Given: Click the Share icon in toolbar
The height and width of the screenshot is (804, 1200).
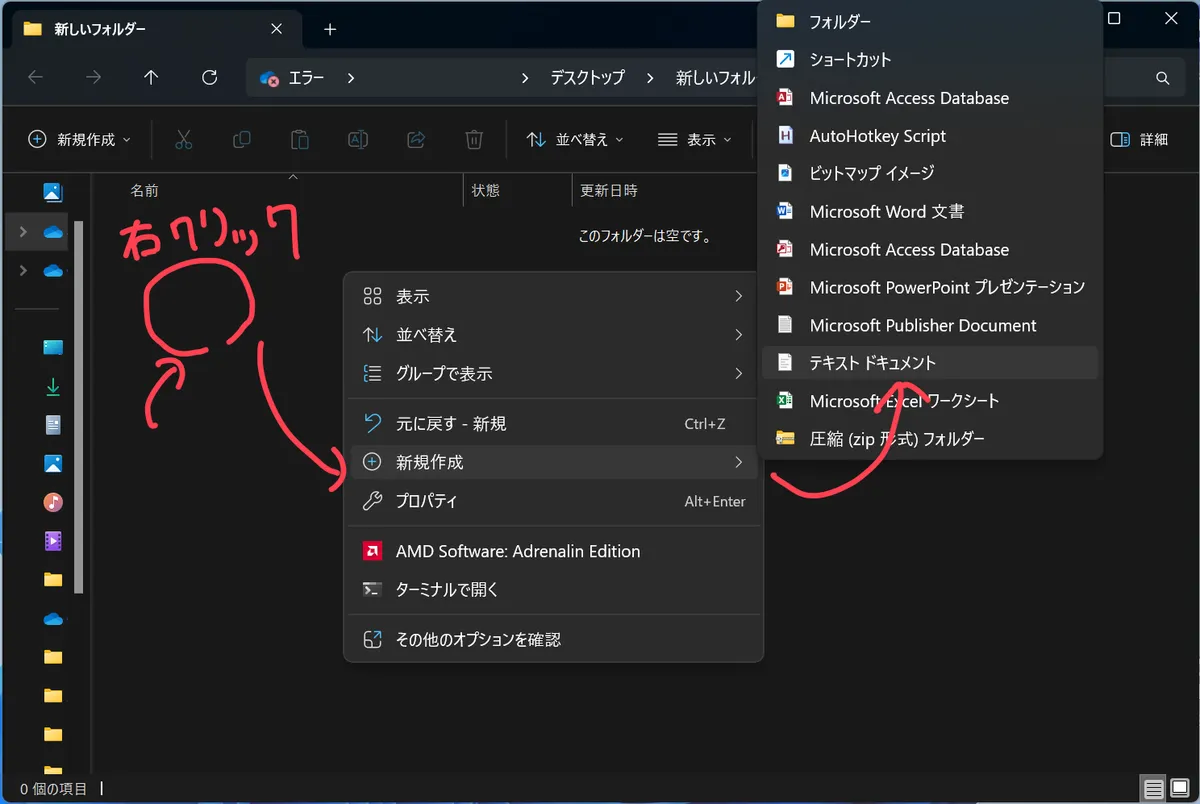Looking at the screenshot, I should click(x=416, y=140).
